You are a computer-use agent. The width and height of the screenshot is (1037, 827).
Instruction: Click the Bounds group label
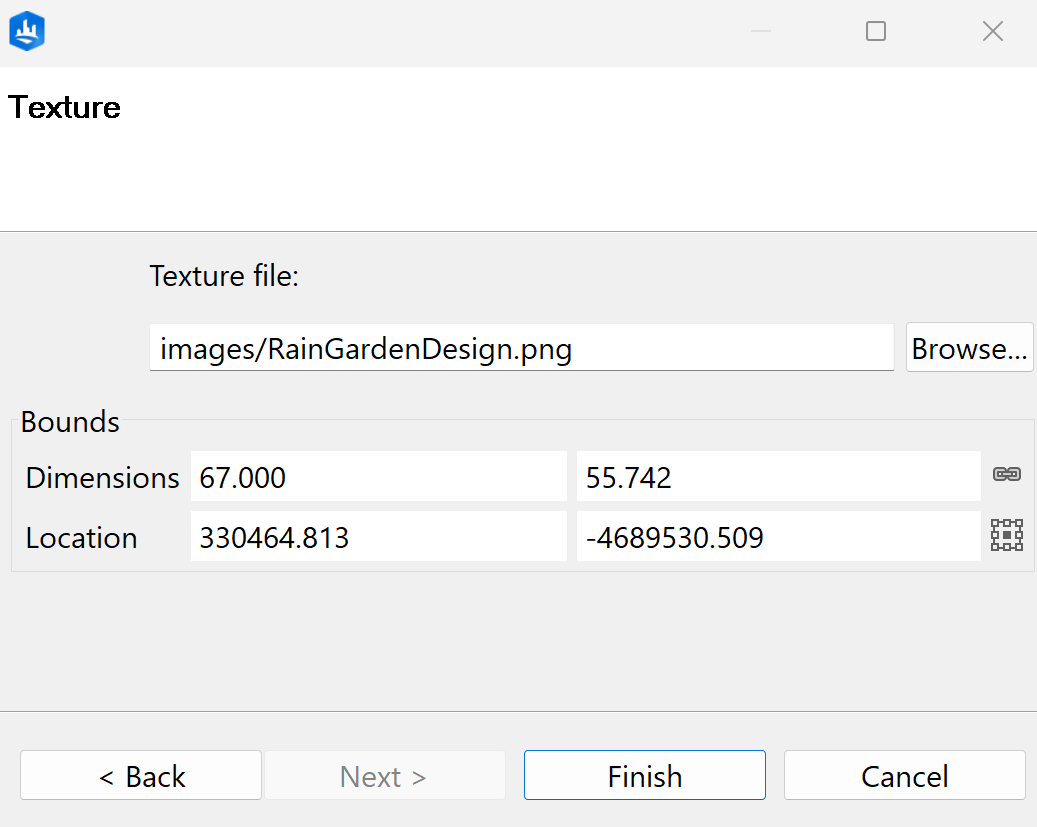(70, 422)
